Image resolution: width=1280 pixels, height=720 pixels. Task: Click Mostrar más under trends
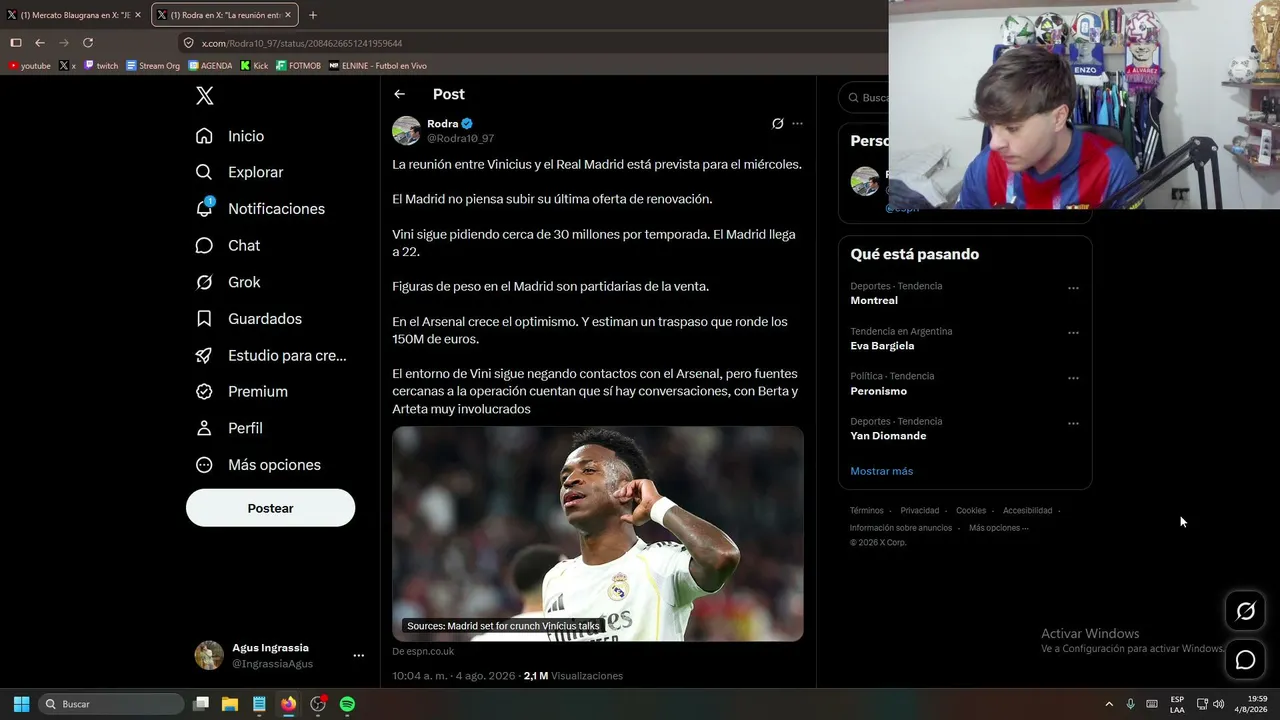tap(881, 471)
